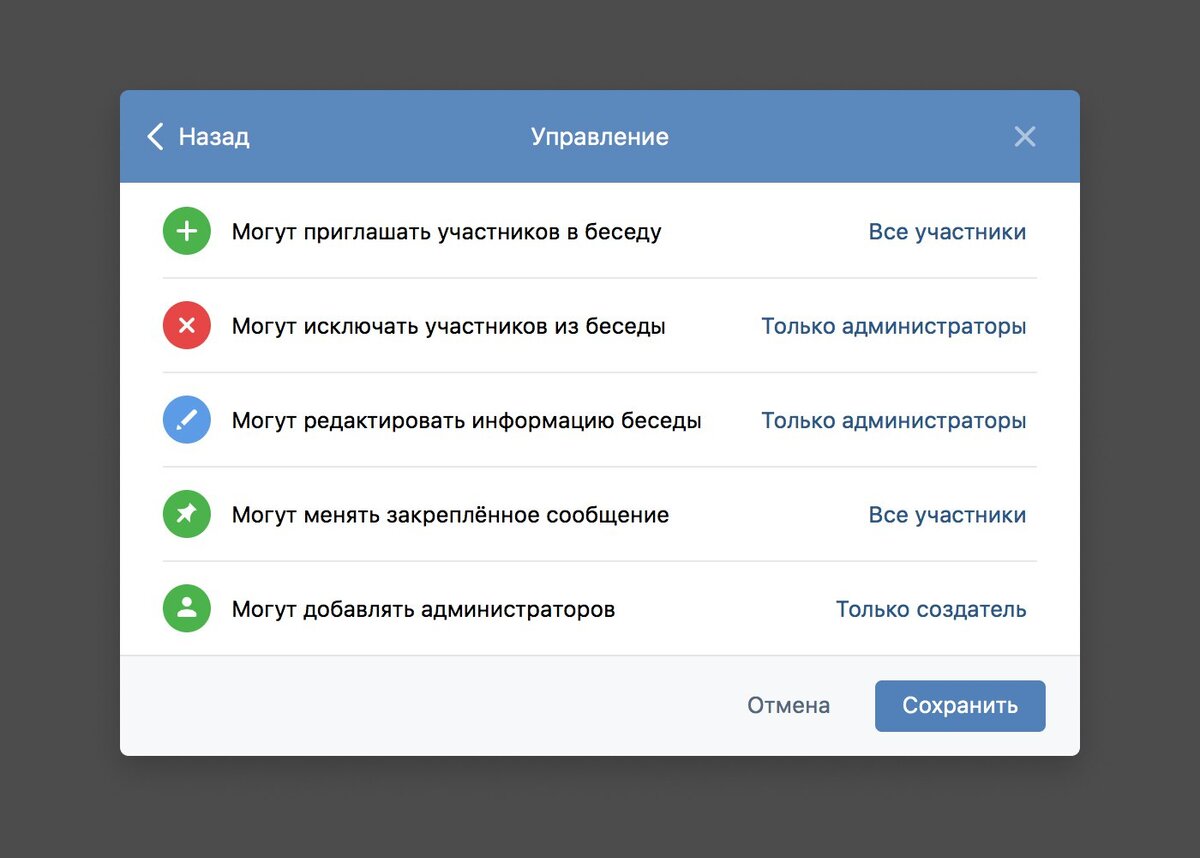Screen dimensions: 1200x858
Task: Click the red cross exclude icon
Action: (187, 326)
